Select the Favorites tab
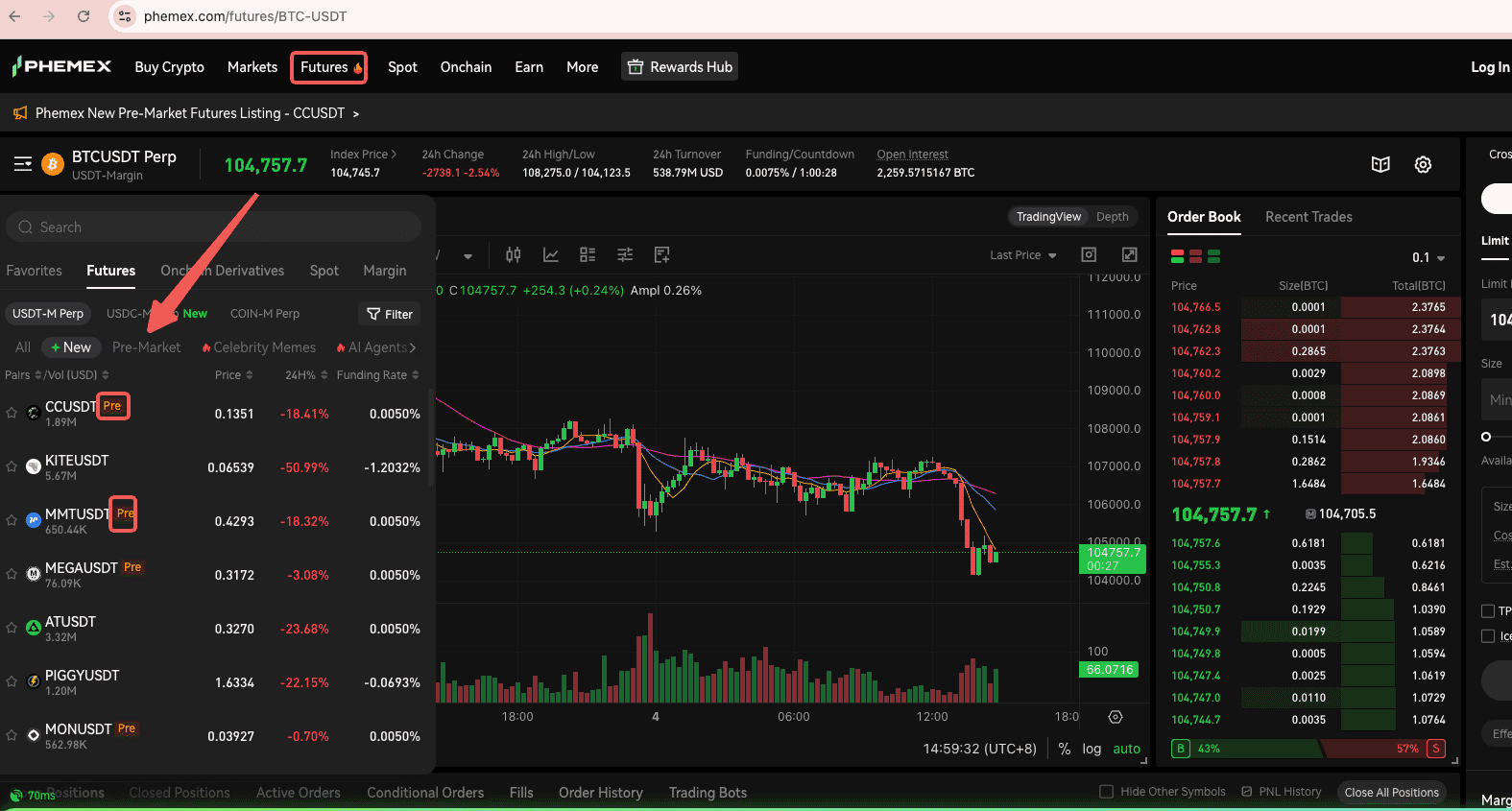The width and height of the screenshot is (1512, 811). [34, 271]
